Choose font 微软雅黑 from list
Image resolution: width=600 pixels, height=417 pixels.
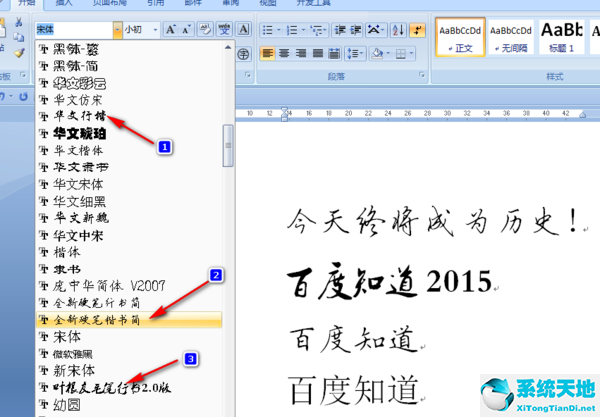tap(129, 354)
